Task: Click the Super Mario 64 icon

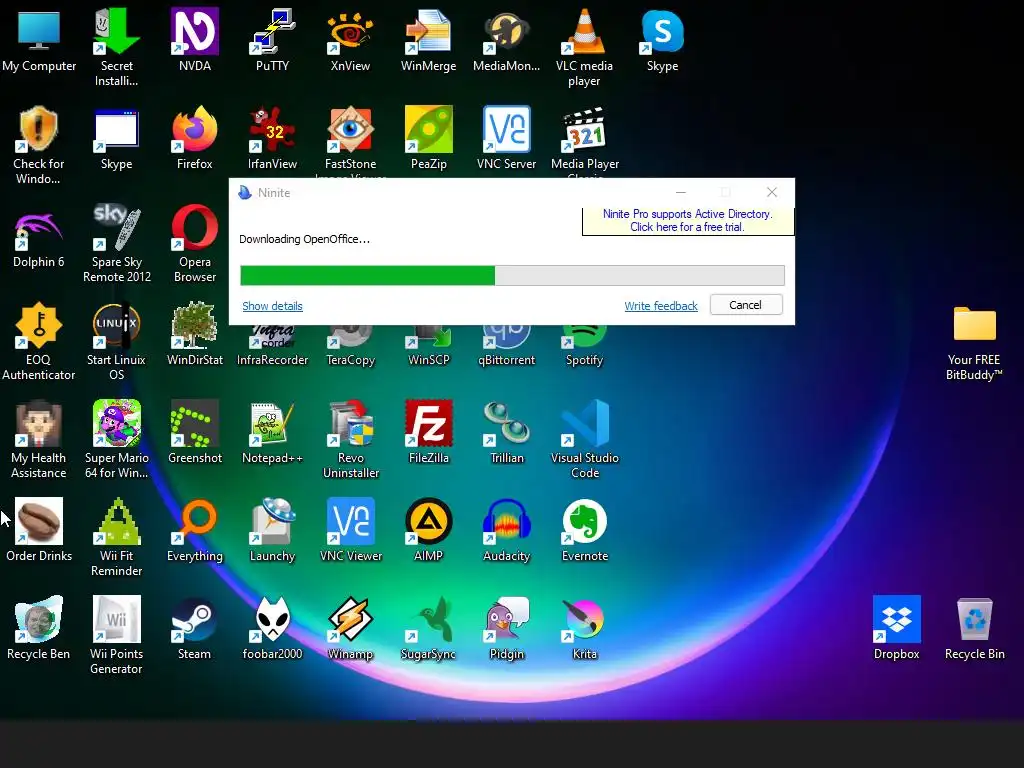Action: 116,423
